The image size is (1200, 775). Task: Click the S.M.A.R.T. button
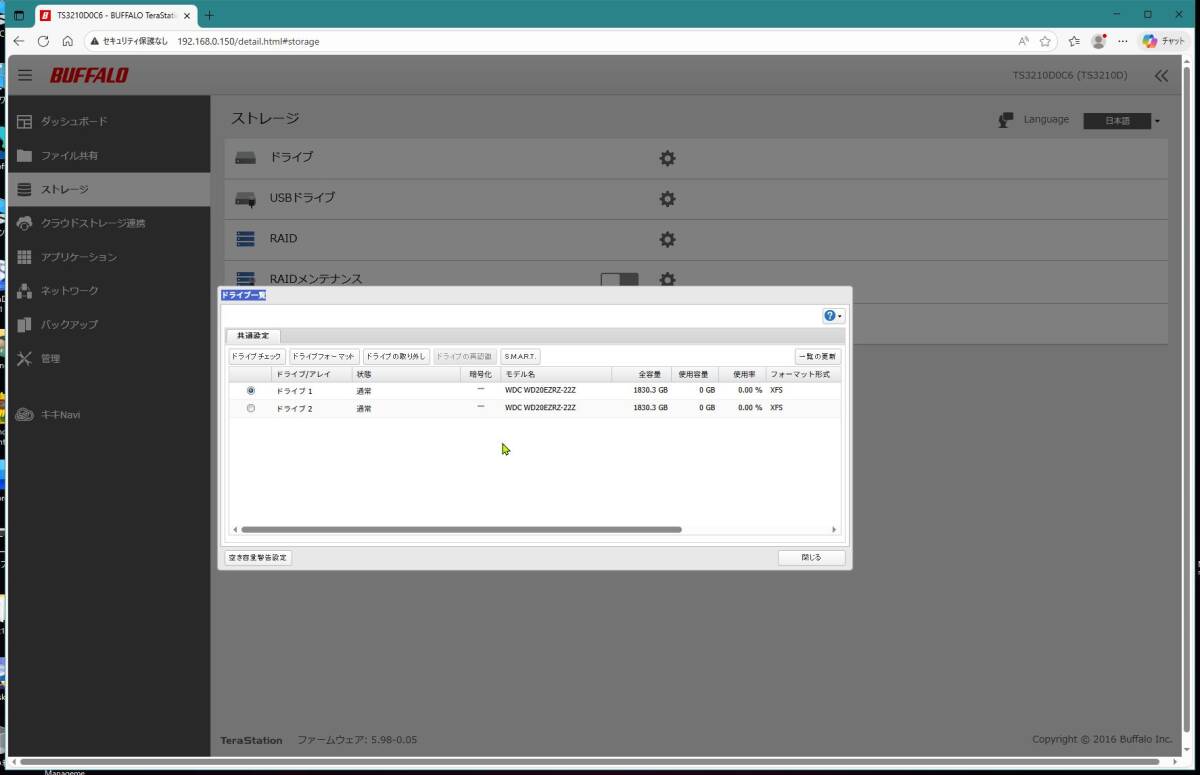pos(520,356)
